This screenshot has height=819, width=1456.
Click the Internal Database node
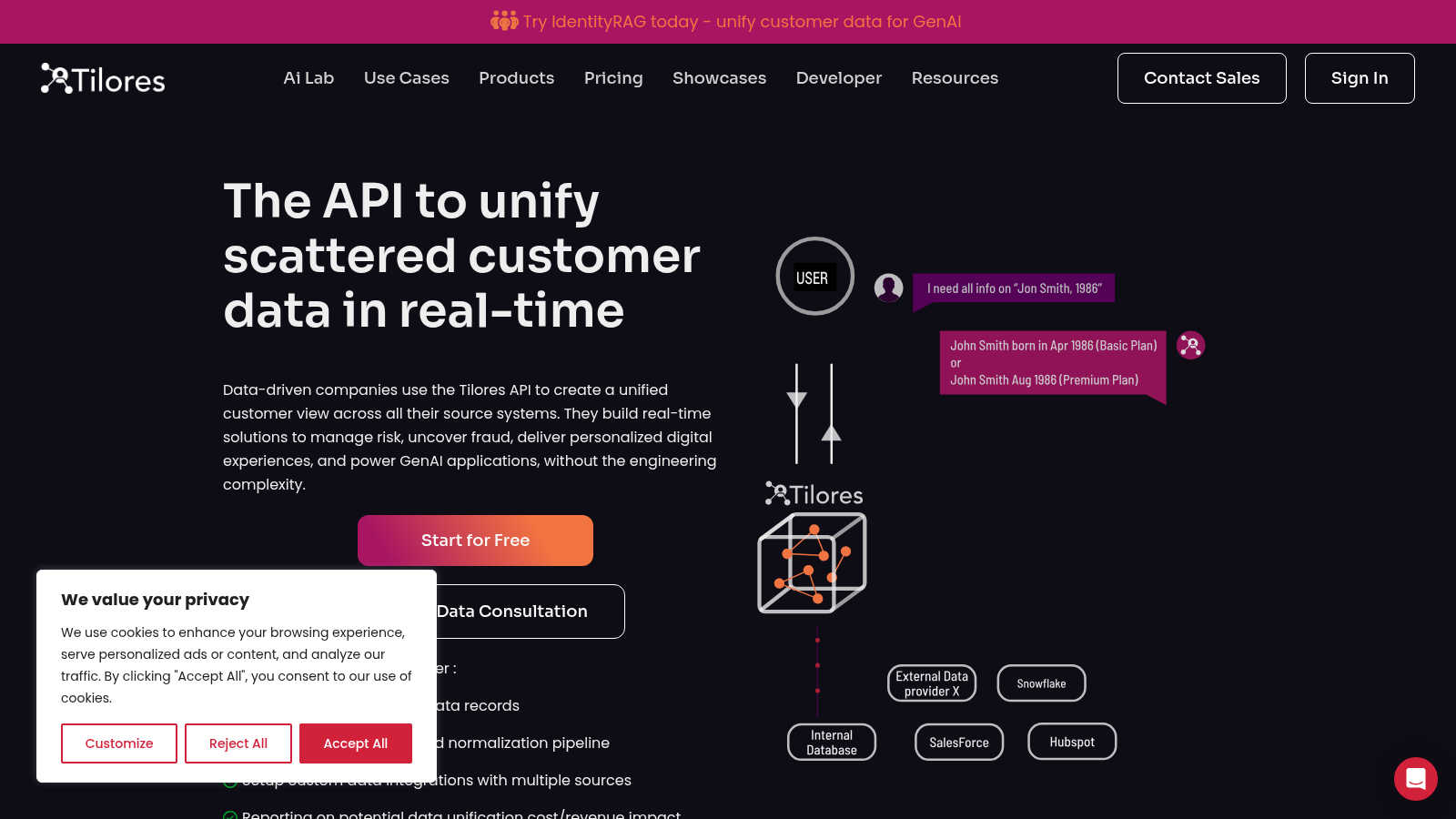tap(832, 742)
